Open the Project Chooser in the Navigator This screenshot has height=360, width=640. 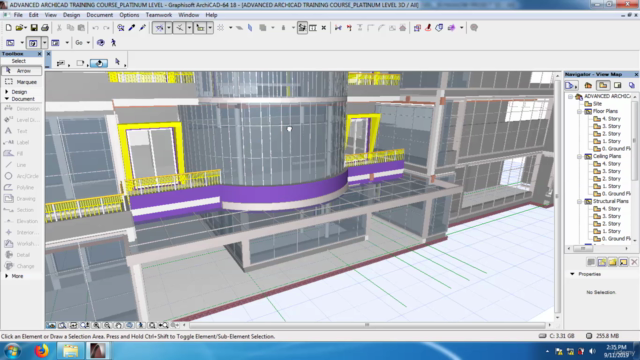[571, 85]
